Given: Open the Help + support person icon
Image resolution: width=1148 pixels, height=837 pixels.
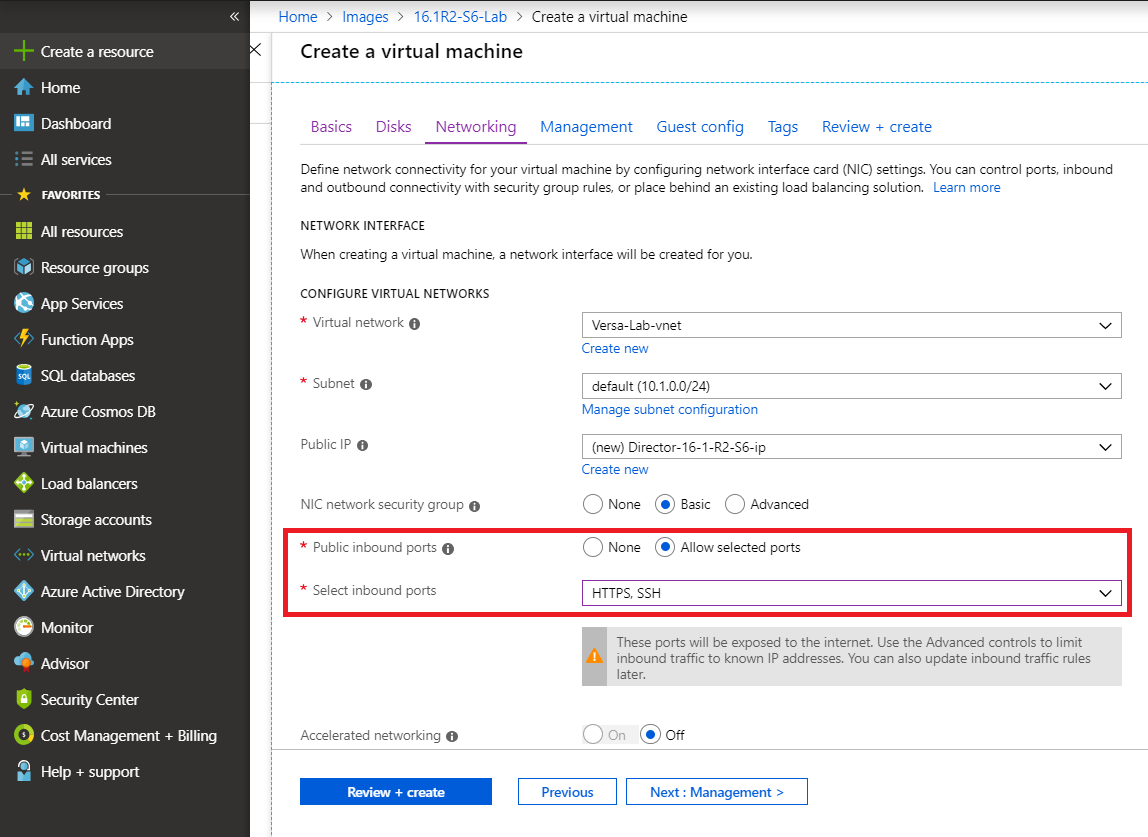Looking at the screenshot, I should tap(23, 771).
